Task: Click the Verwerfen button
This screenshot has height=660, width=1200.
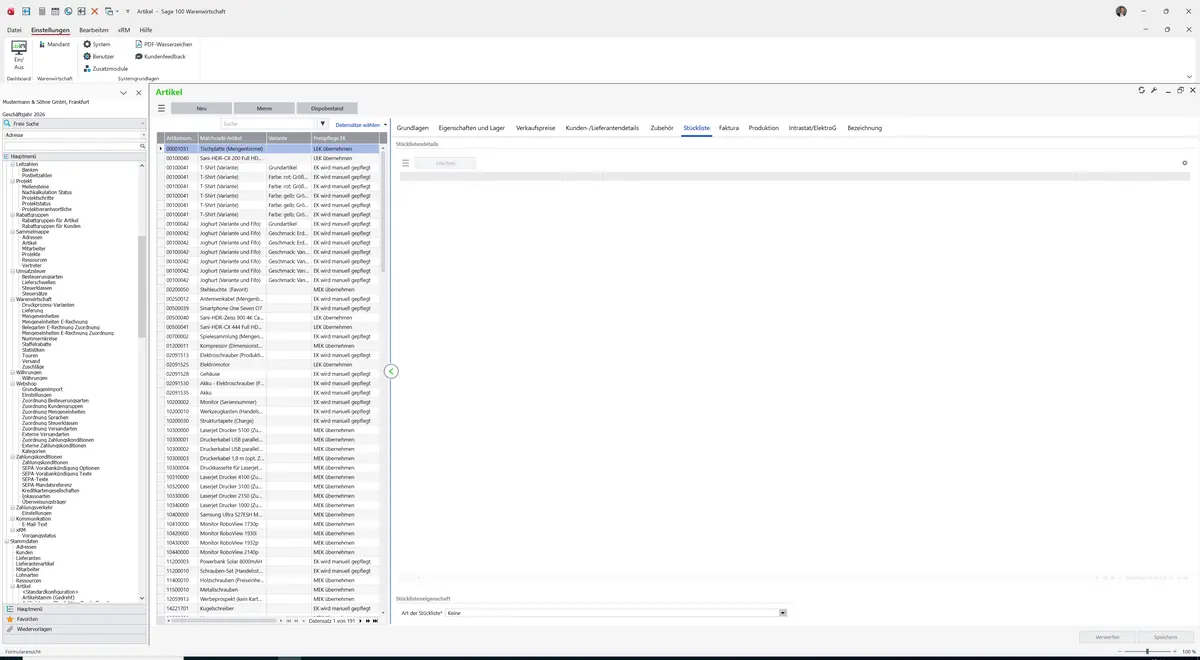Action: click(1107, 637)
